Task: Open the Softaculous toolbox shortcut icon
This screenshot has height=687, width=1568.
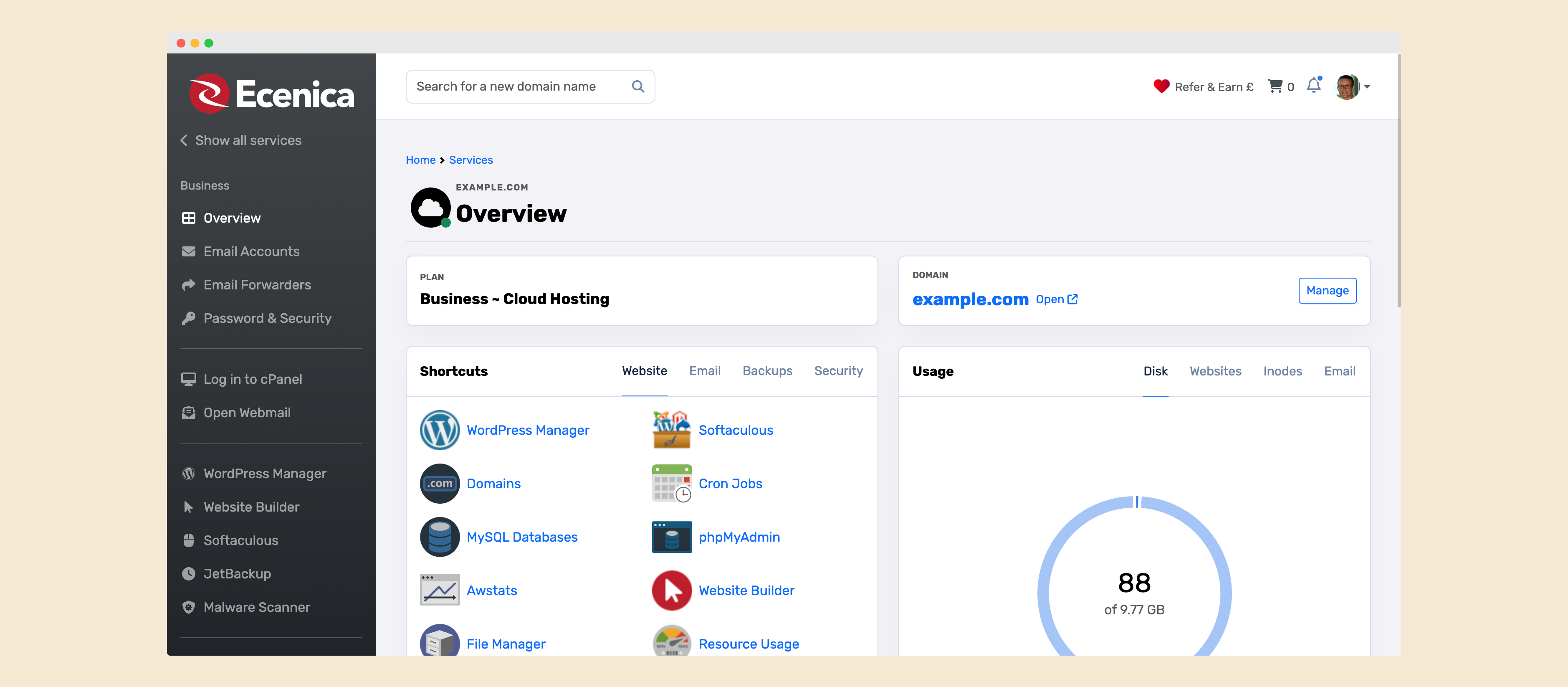Action: coord(671,430)
